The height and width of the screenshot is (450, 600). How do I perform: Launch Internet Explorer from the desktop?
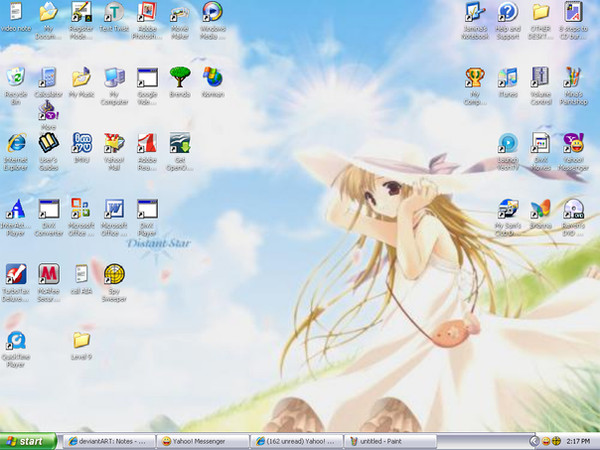coord(15,143)
